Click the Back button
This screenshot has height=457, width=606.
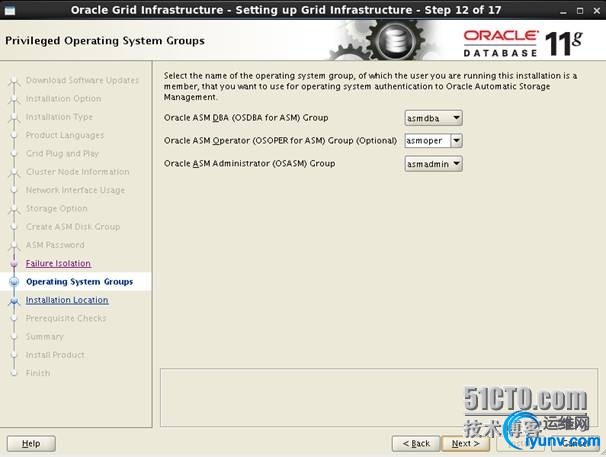416,443
